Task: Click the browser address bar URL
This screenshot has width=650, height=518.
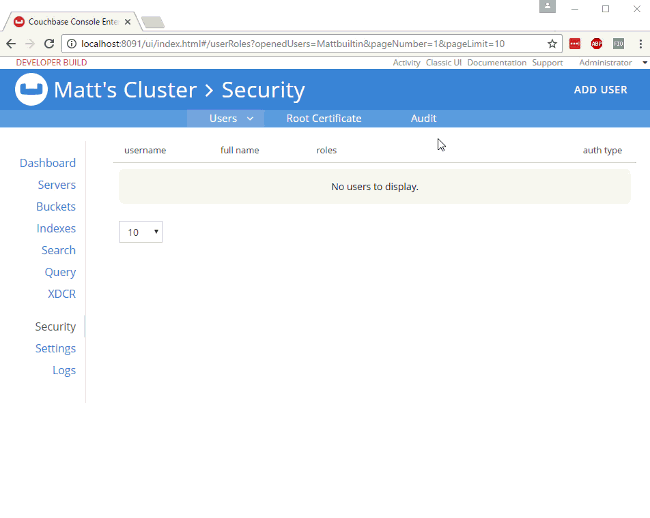Action: [300, 44]
